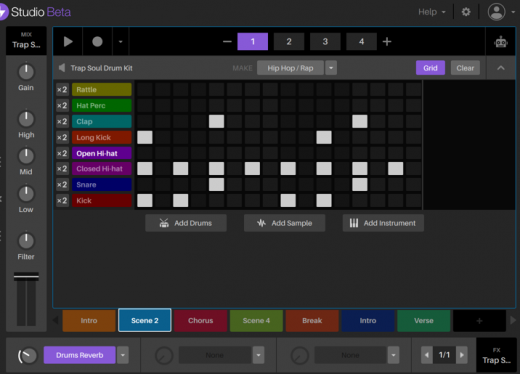This screenshot has height=374, width=520.
Task: Open the robot auto-generate icon
Action: tap(501, 42)
